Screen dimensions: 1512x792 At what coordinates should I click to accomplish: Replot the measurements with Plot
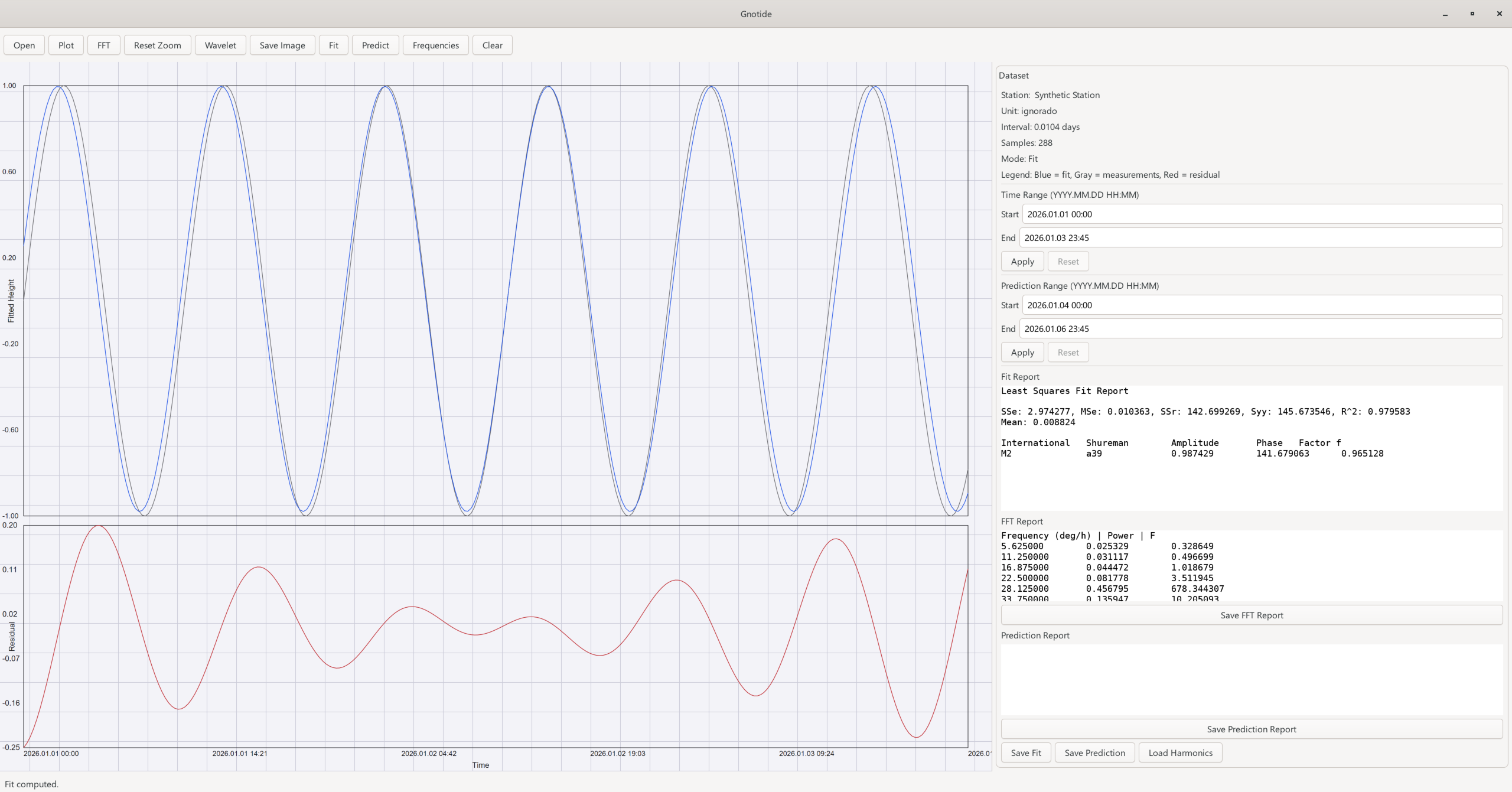(x=66, y=45)
